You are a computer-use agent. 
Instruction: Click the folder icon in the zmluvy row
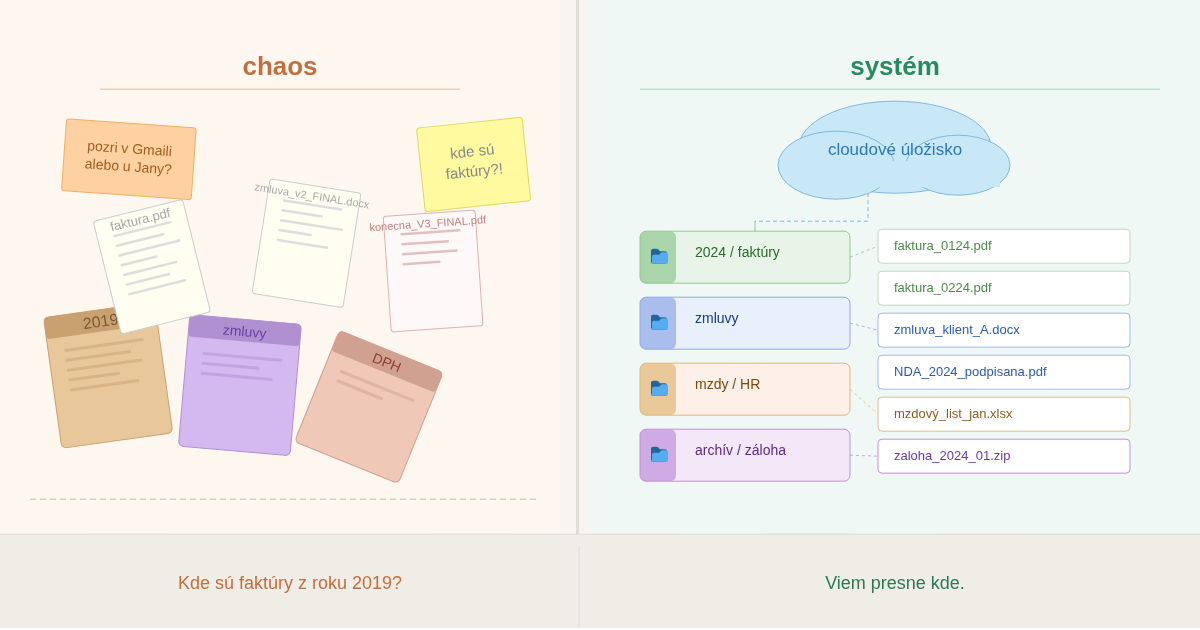point(659,323)
